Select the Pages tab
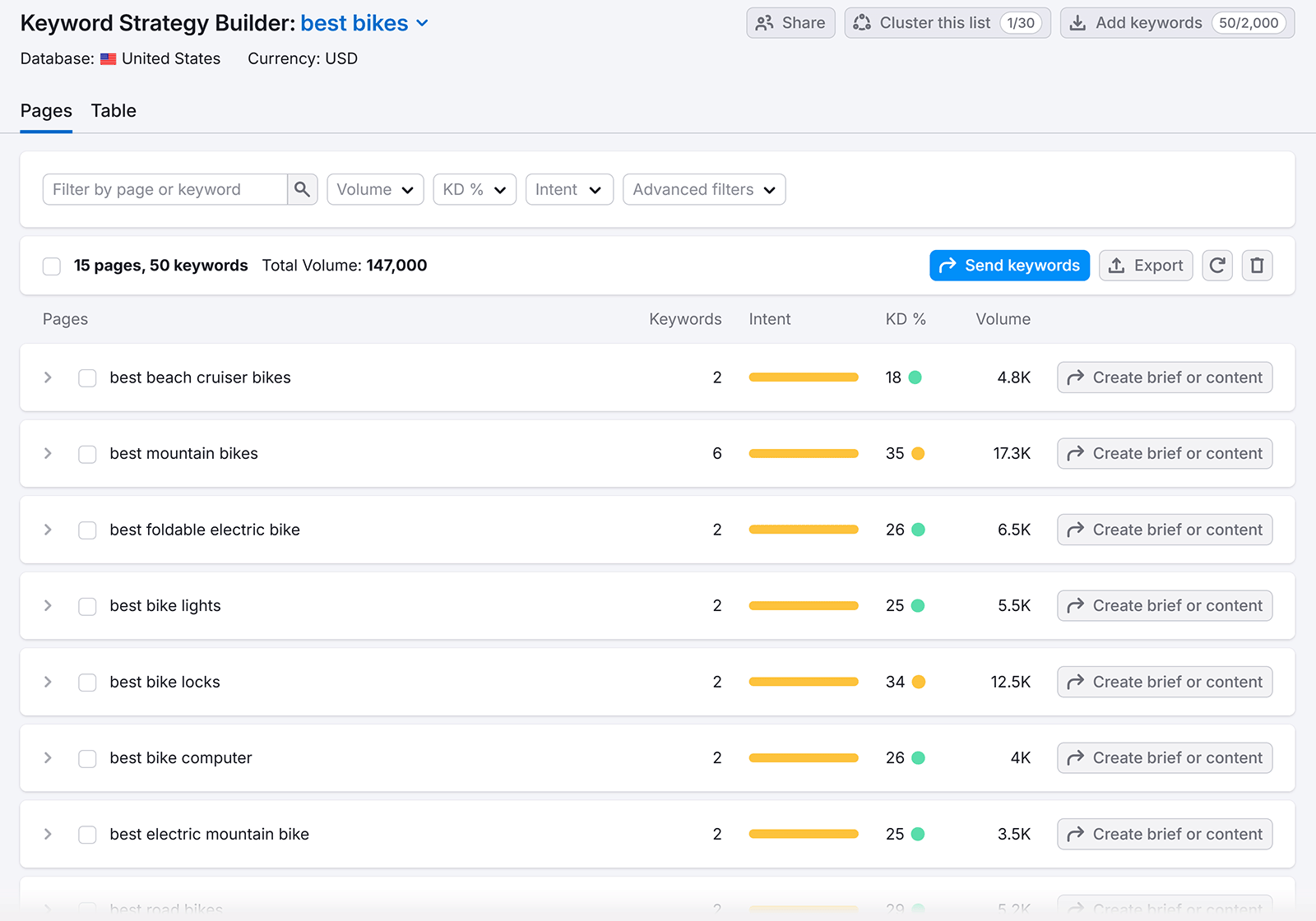 46,110
